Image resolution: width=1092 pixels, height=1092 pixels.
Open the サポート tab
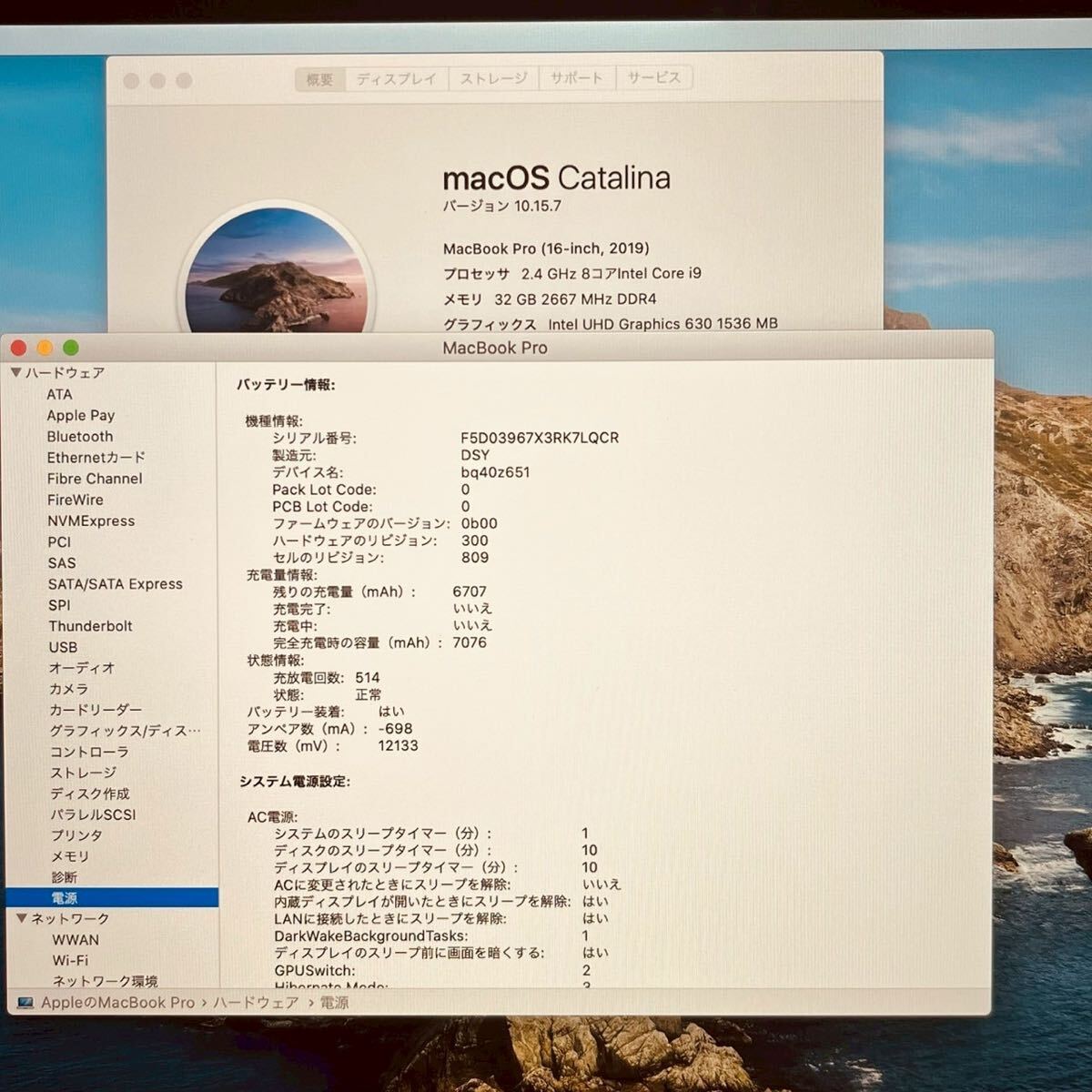tap(576, 78)
